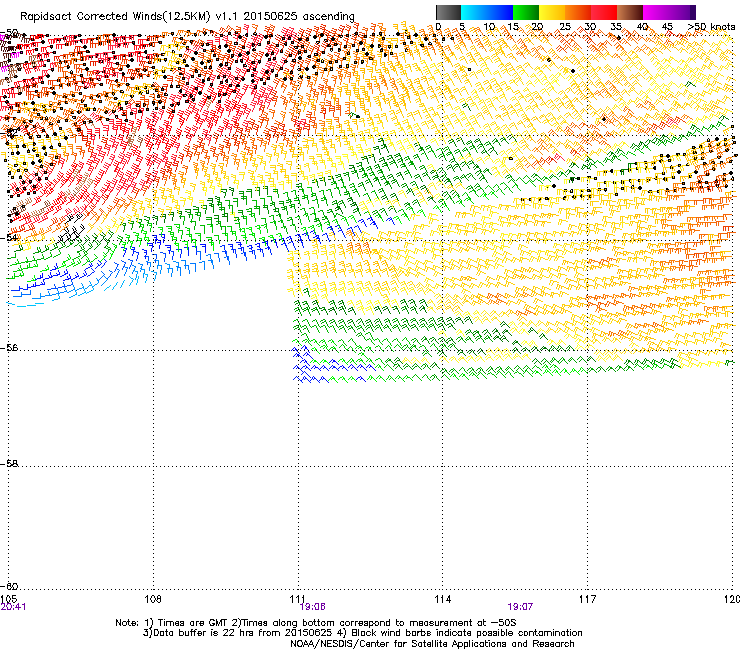The height and width of the screenshot is (650, 740).
Task: Click the longitude axis label '117'
Action: click(x=588, y=599)
